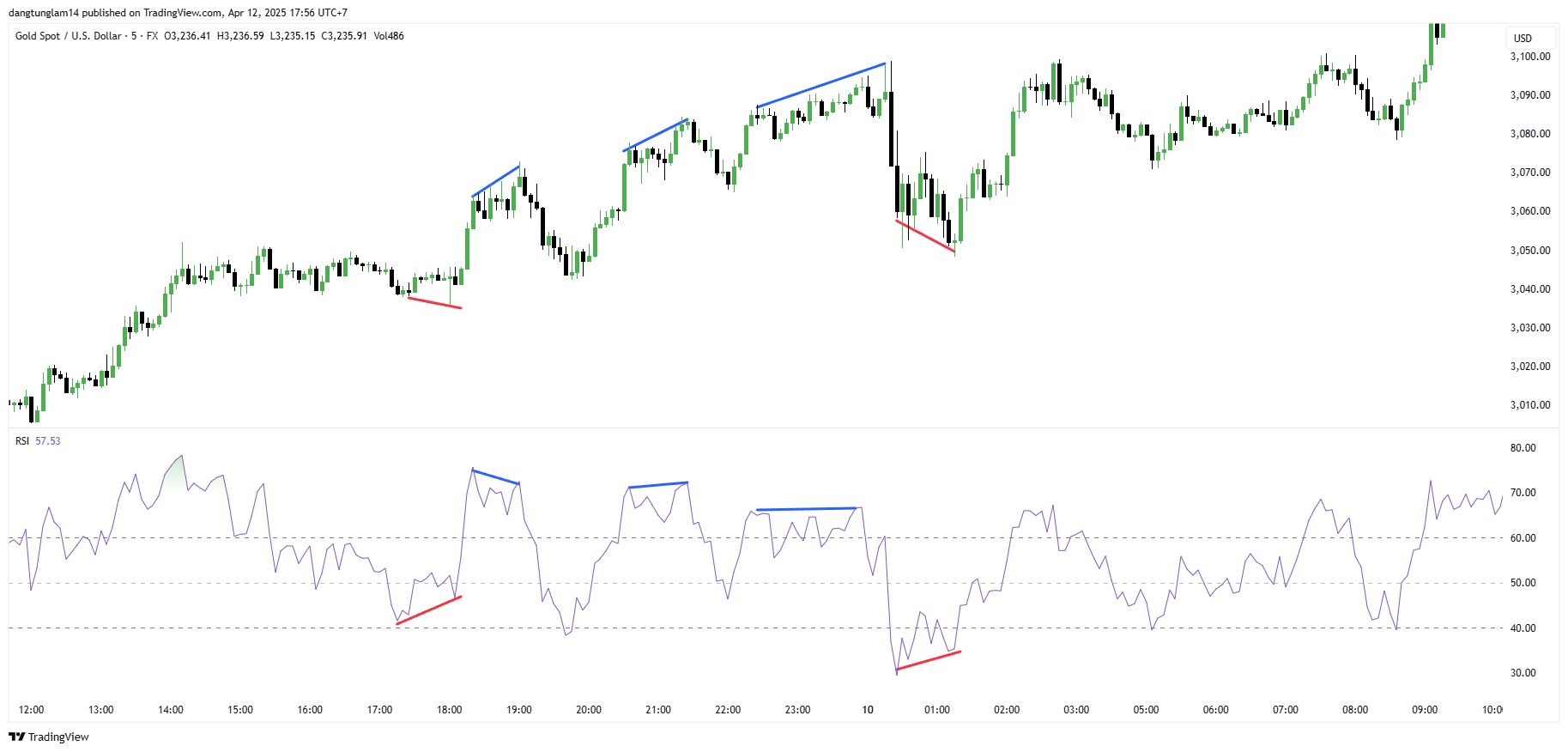
Task: Click the 12:00 time axis label
Action: pos(32,710)
